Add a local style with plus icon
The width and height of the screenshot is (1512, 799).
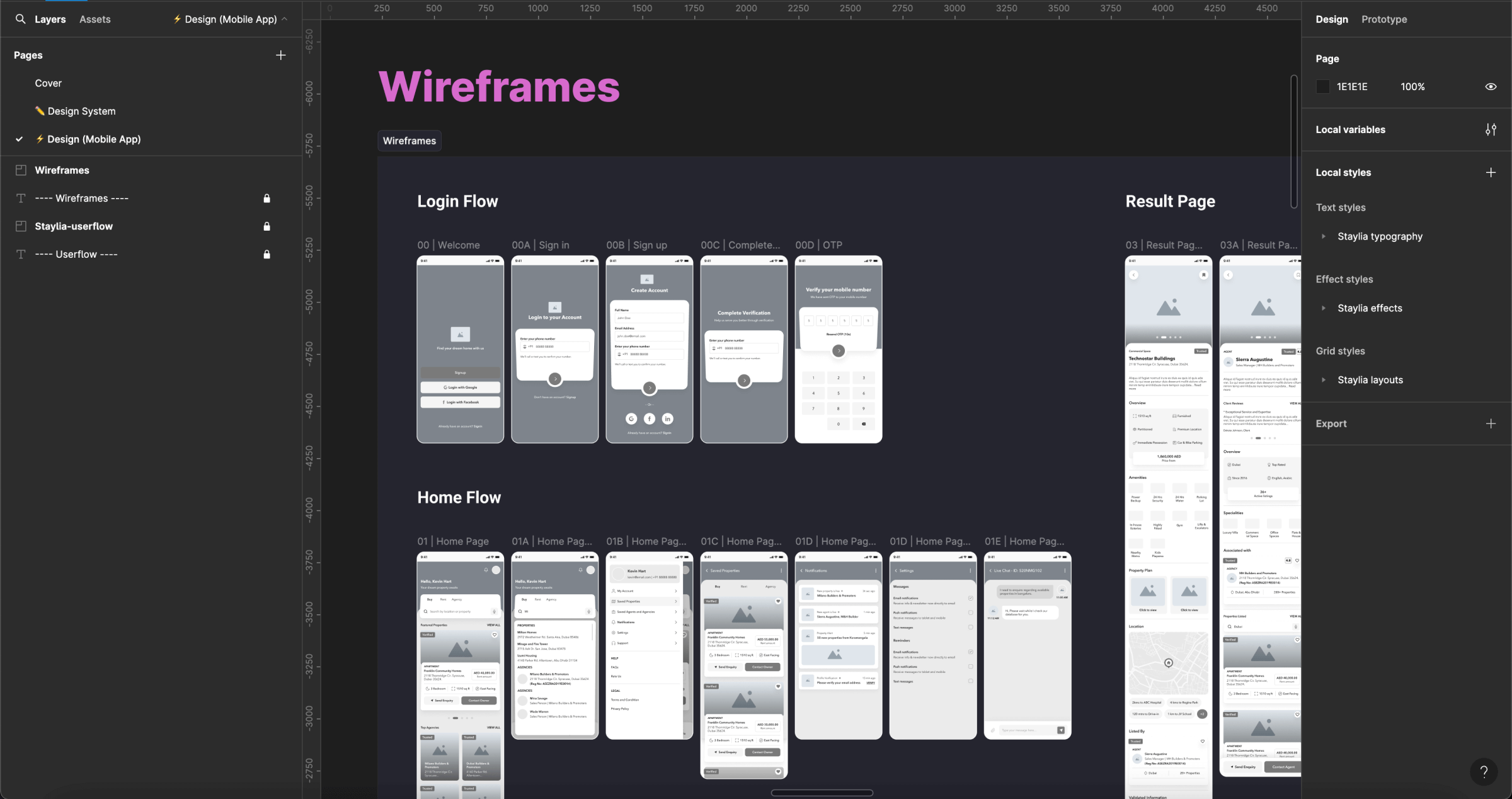pyautogui.click(x=1491, y=173)
